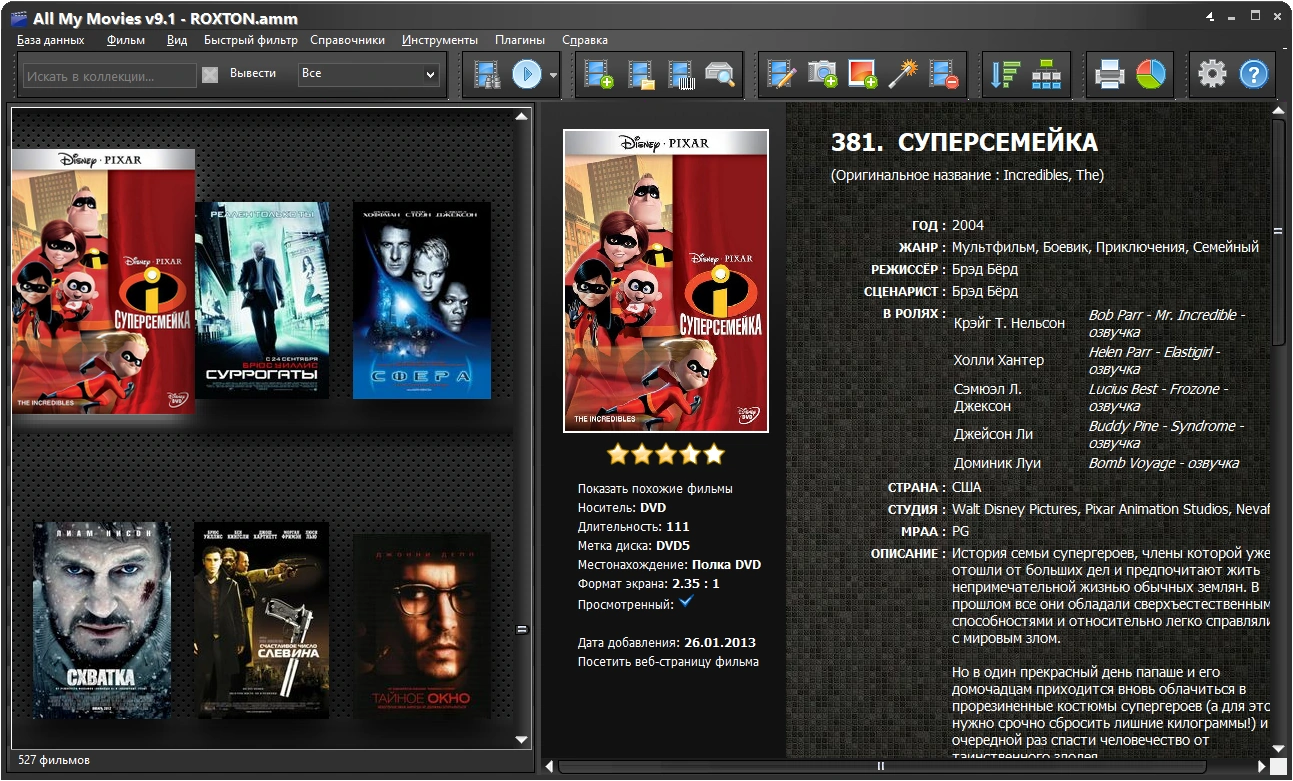1293x781 pixels.
Task: Open the 'Фильм' menu
Action: [x=126, y=40]
